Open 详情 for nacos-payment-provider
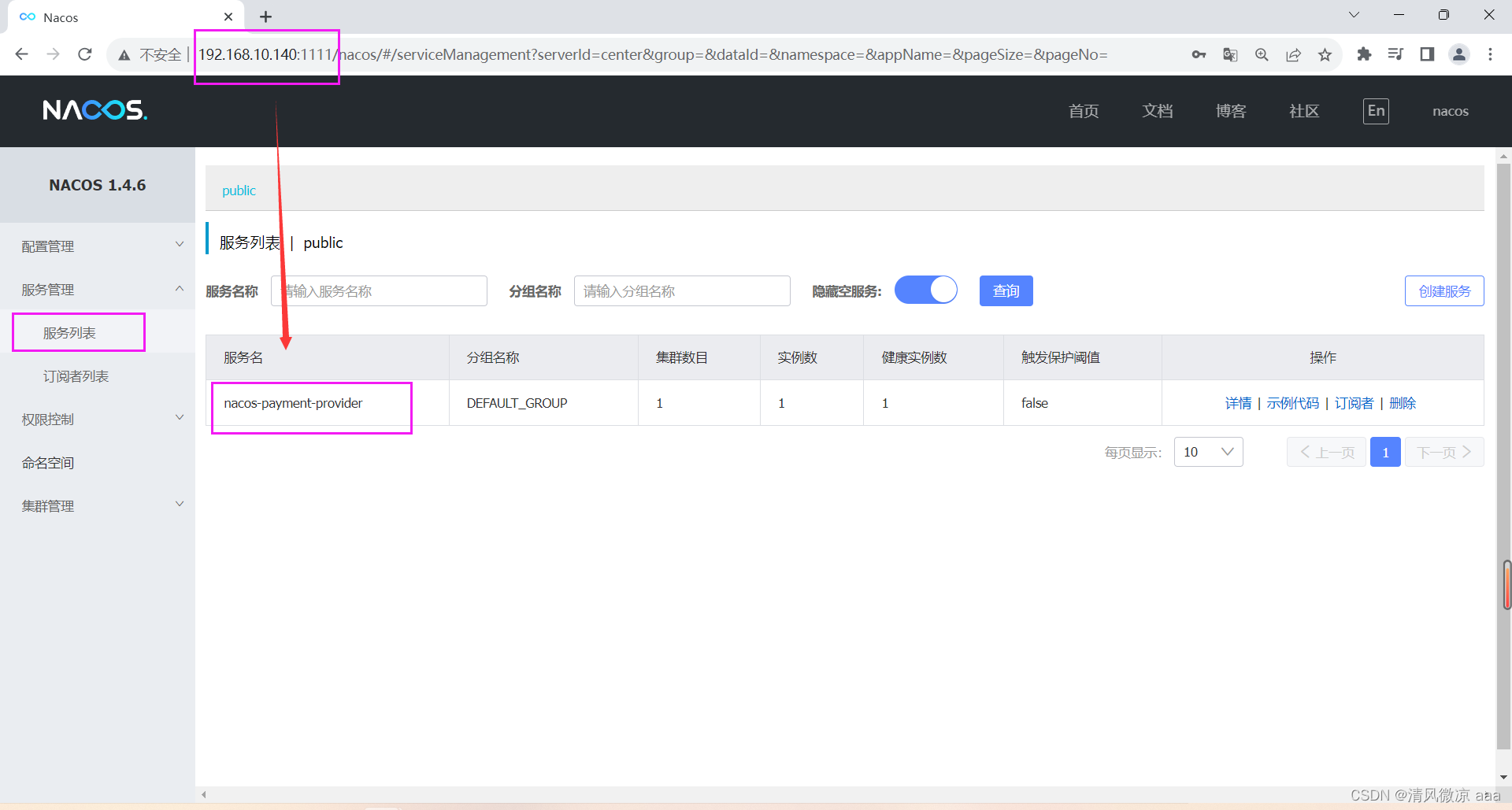 click(1238, 403)
